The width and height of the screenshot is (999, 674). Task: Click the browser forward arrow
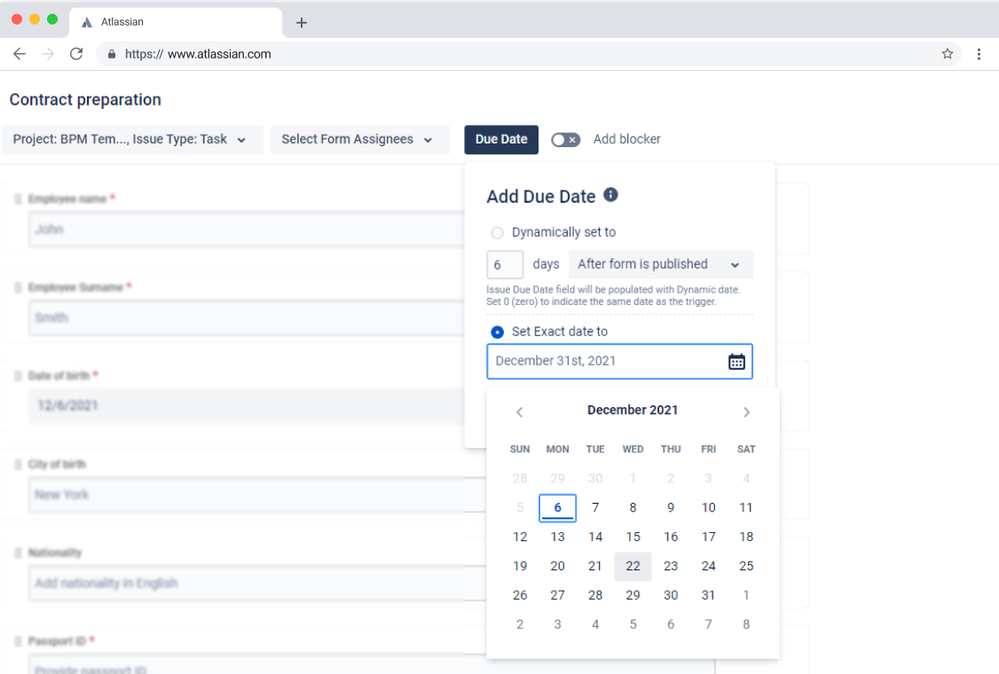point(48,54)
